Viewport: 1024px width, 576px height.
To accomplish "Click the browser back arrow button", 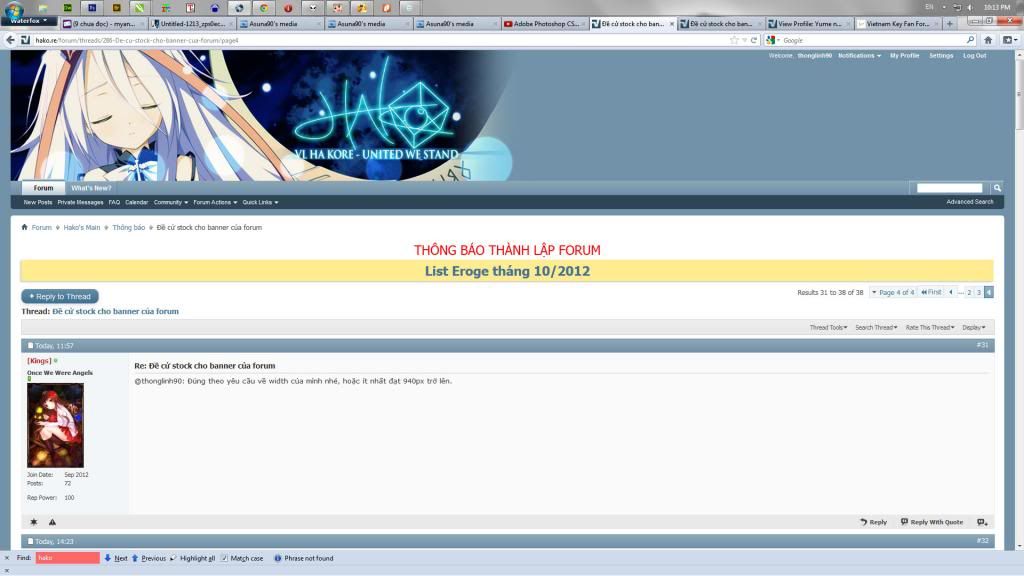I will [x=10, y=40].
